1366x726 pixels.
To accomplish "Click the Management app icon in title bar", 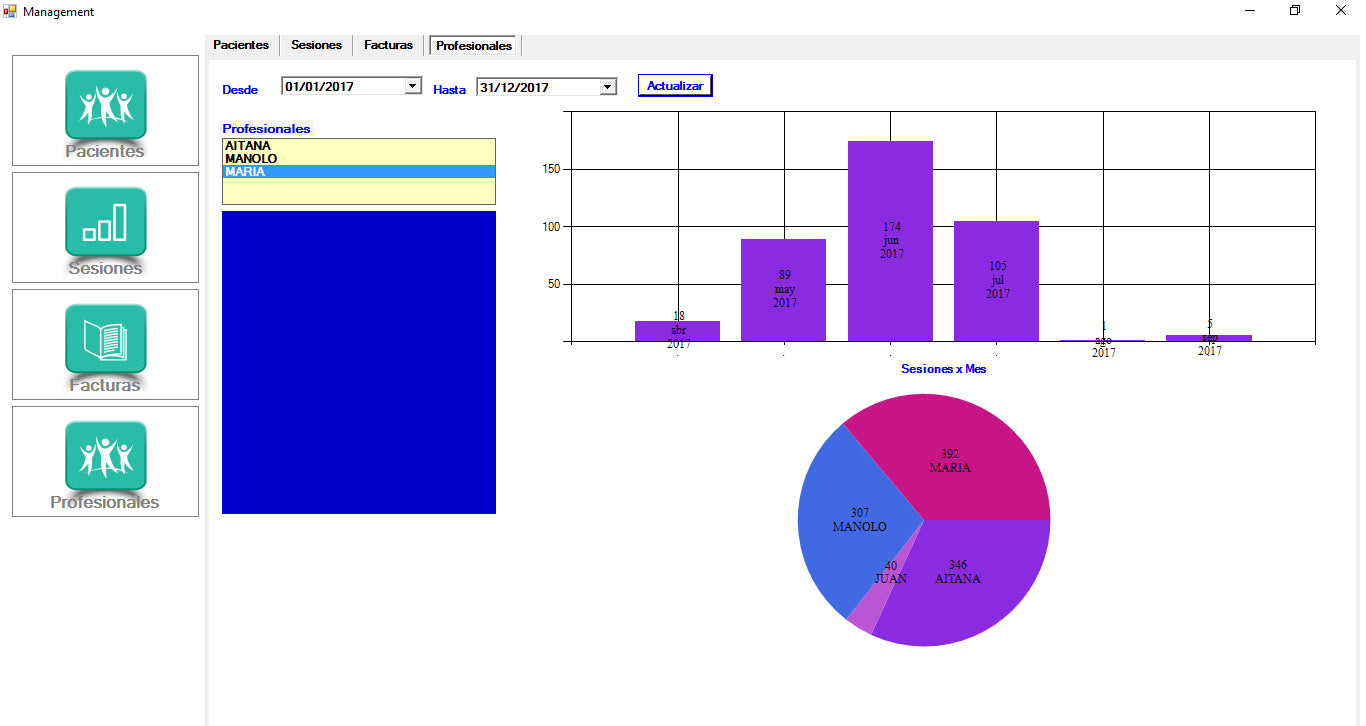I will click(10, 11).
